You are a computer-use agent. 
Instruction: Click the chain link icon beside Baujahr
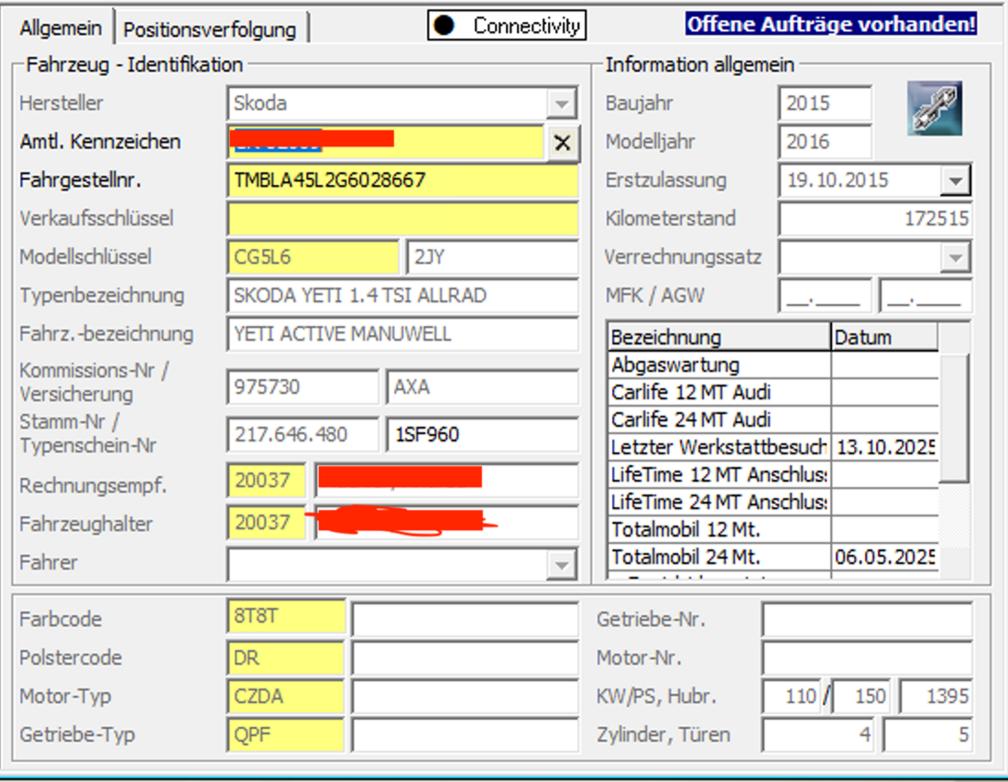(x=934, y=109)
